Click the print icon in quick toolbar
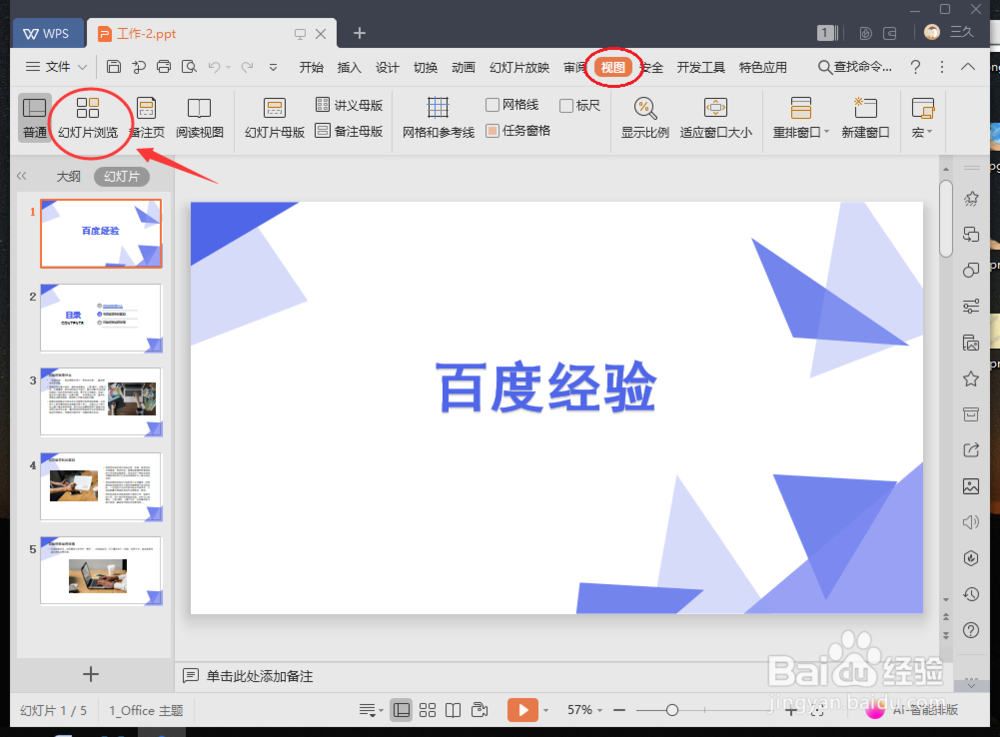Image resolution: width=1000 pixels, height=737 pixels. click(x=164, y=67)
